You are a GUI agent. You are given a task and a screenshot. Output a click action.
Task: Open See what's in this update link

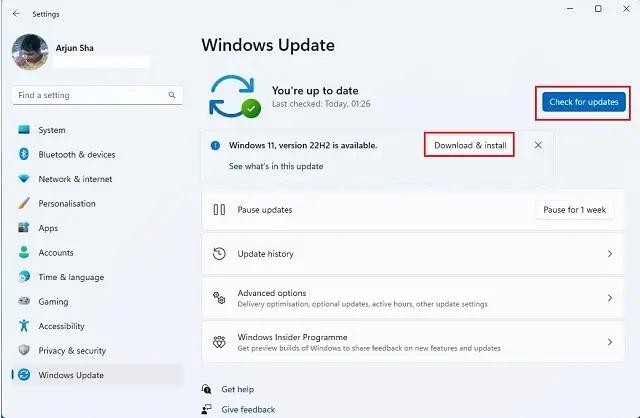coord(276,166)
